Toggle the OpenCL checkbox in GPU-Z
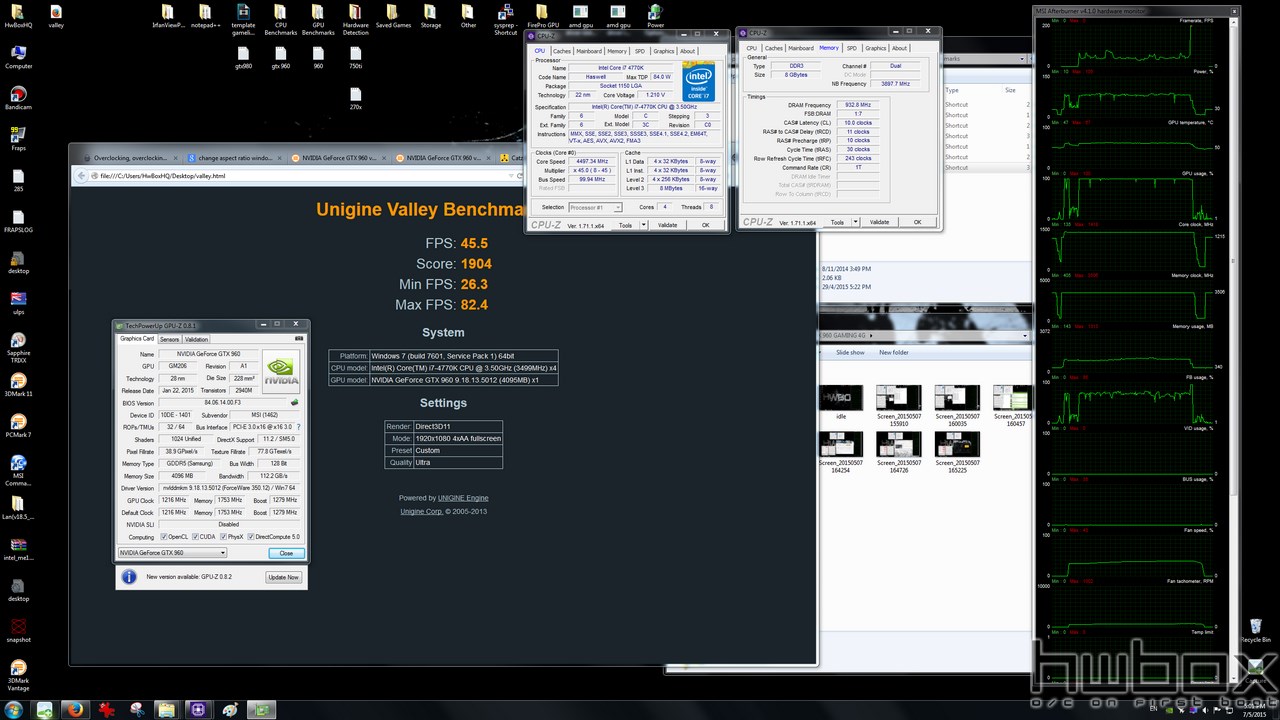Screen dimensions: 1280x720 point(166,537)
